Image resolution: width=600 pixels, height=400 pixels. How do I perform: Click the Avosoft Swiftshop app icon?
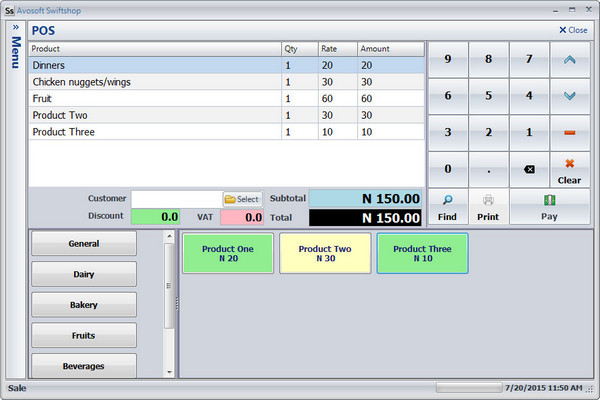tap(10, 11)
